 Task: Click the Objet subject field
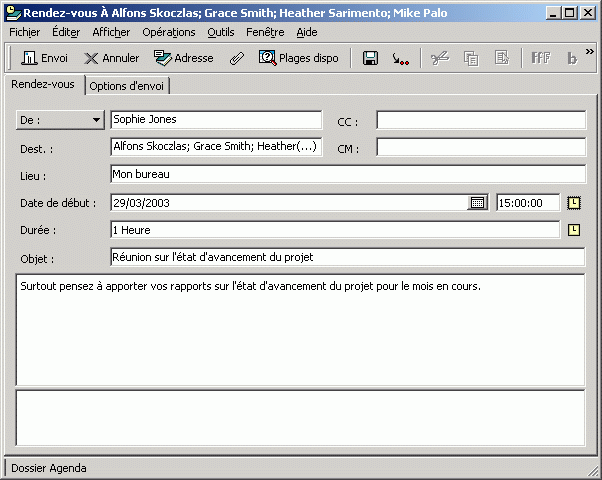[x=347, y=257]
